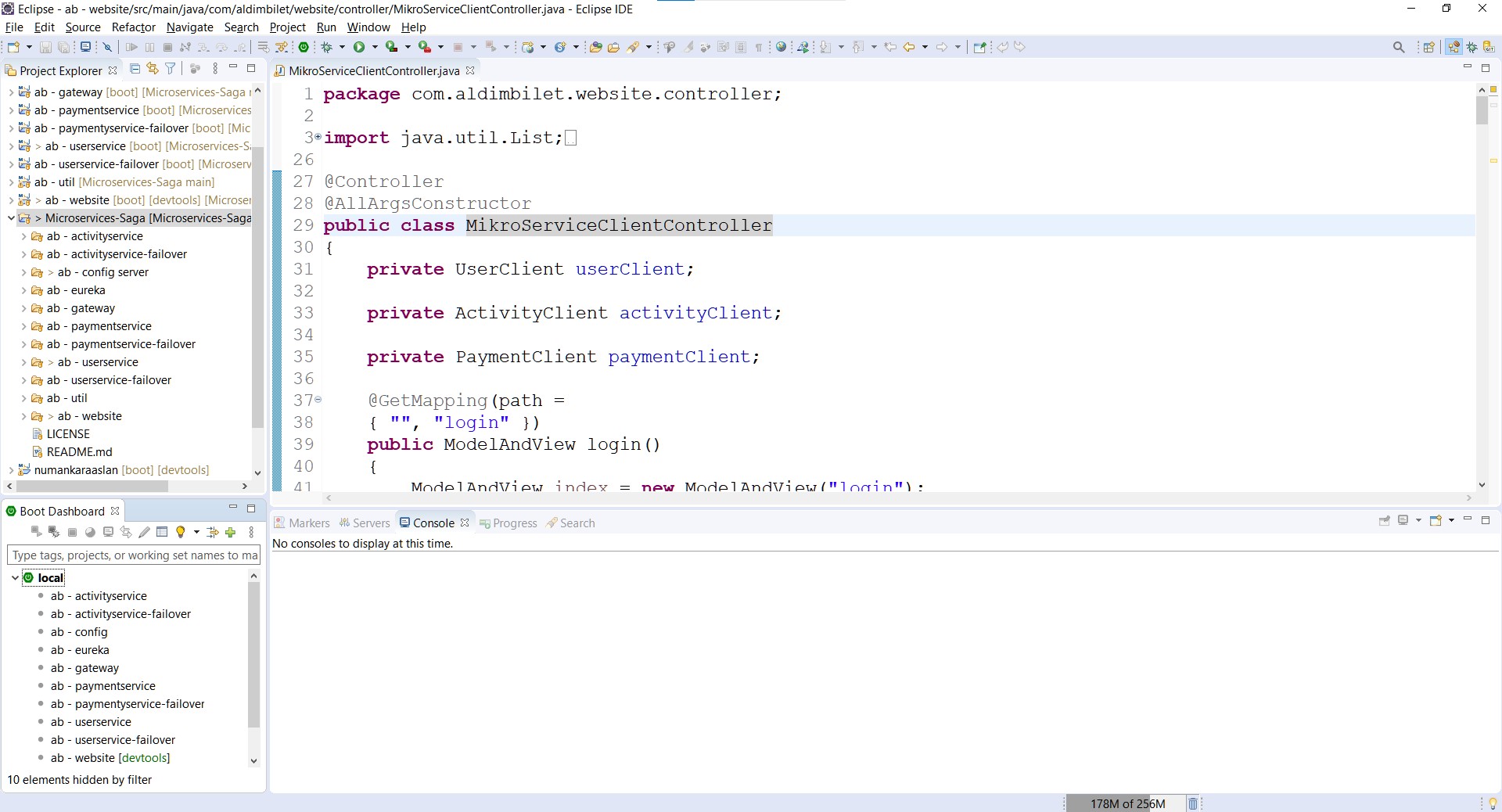Collapse the local node in Boot Dashboard
The image size is (1502, 812).
pyautogui.click(x=15, y=578)
